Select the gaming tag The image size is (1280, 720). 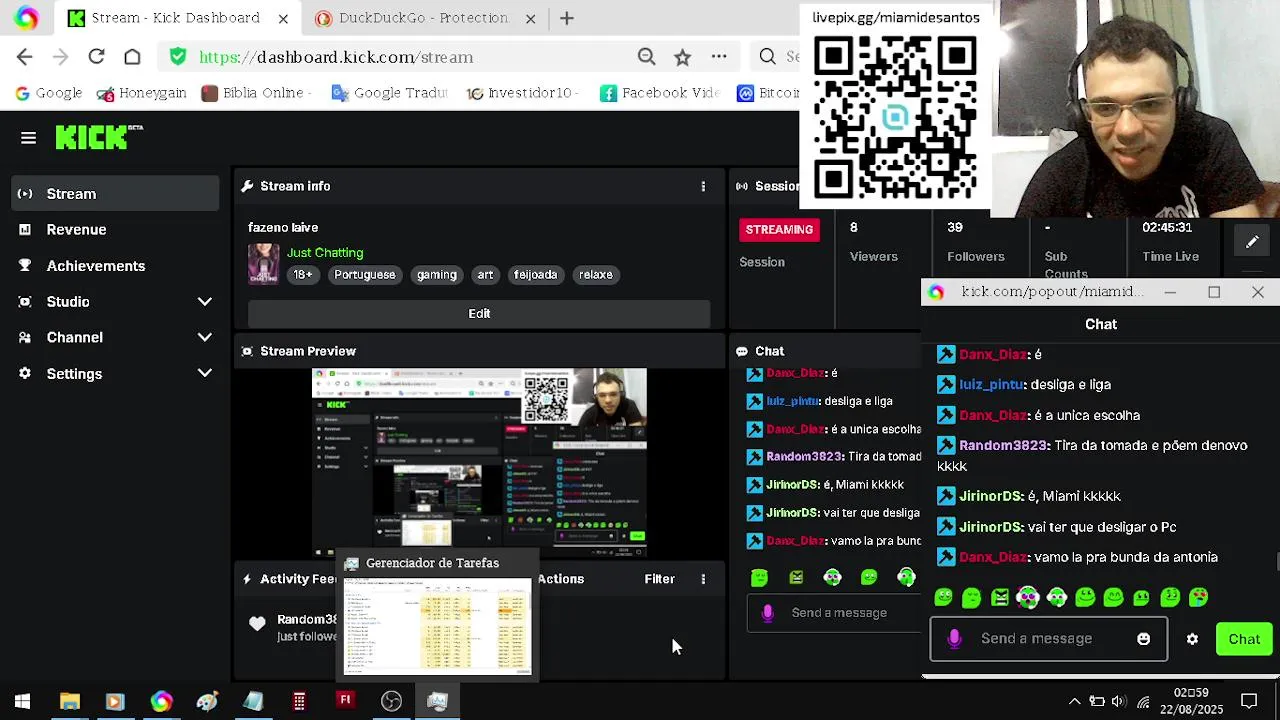[437, 275]
